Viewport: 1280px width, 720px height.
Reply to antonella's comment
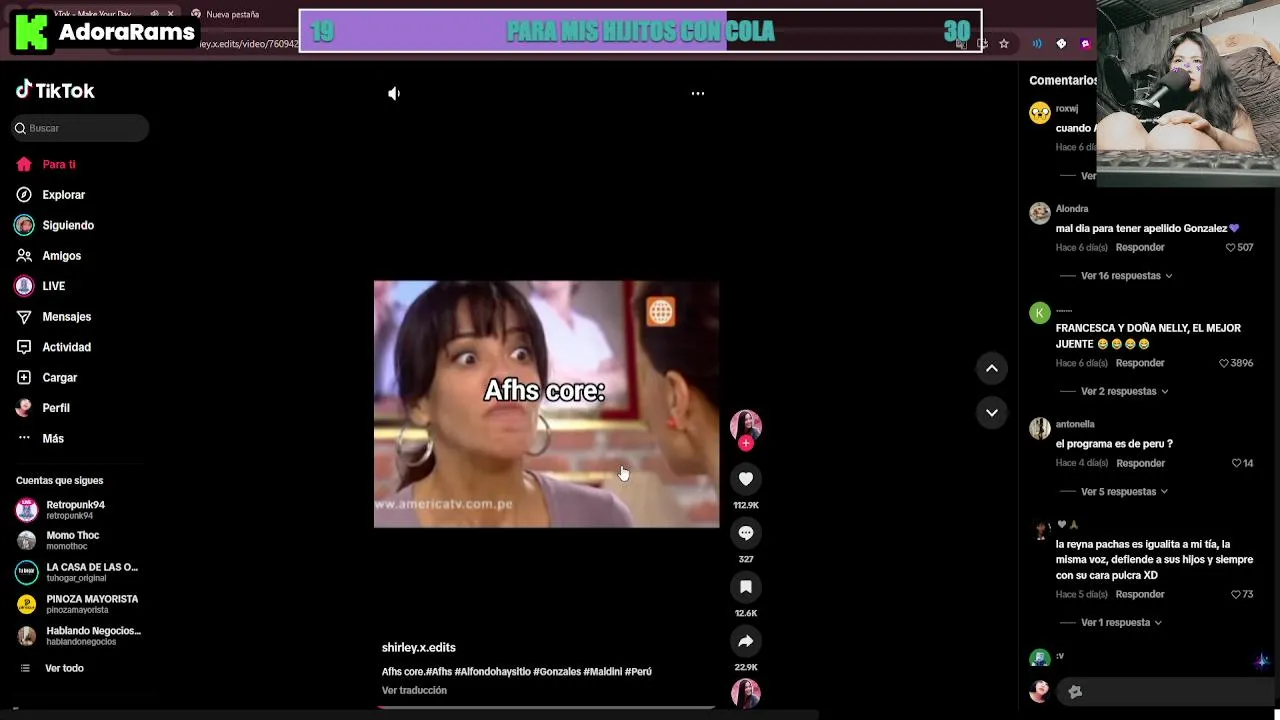coord(1140,463)
